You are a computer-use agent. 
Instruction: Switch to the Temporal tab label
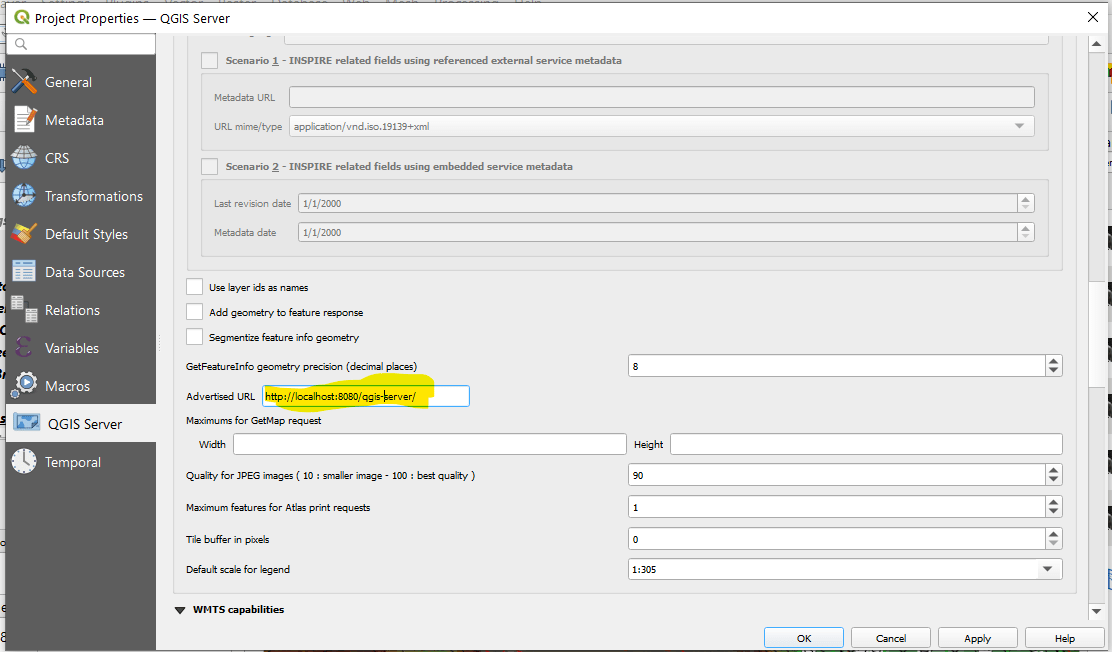click(x=73, y=463)
